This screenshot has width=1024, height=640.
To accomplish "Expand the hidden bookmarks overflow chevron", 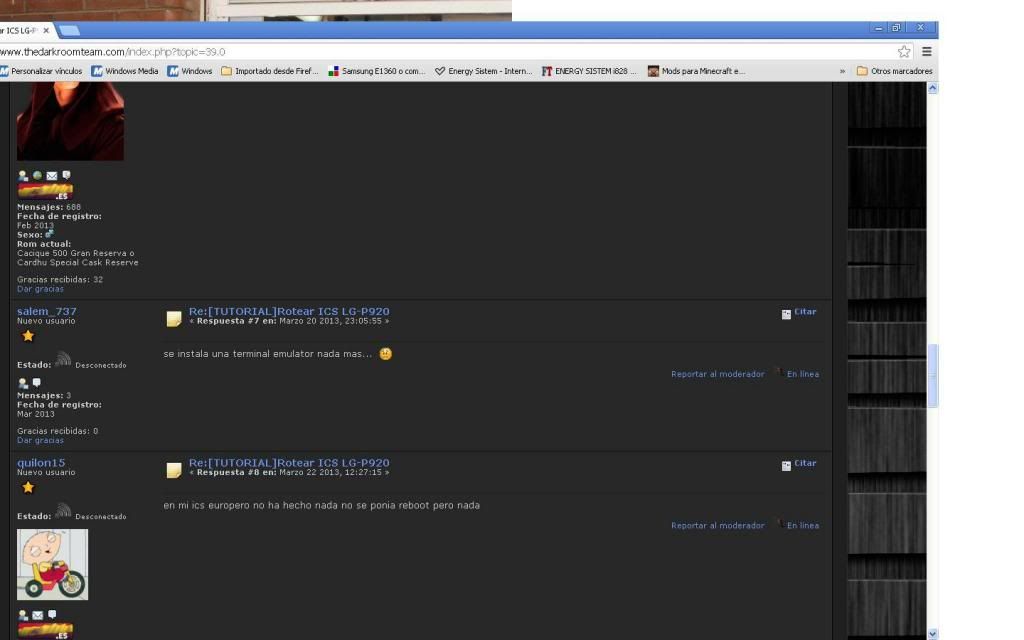I will pyautogui.click(x=842, y=71).
